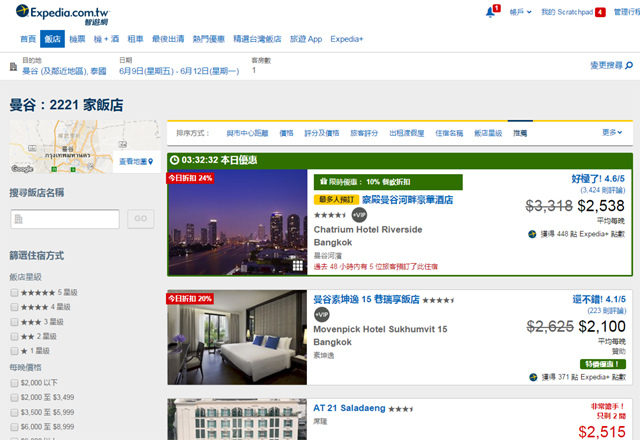Screen dimensions: 640x440
Task: Sort results by 評分及價格
Action: click(322, 133)
